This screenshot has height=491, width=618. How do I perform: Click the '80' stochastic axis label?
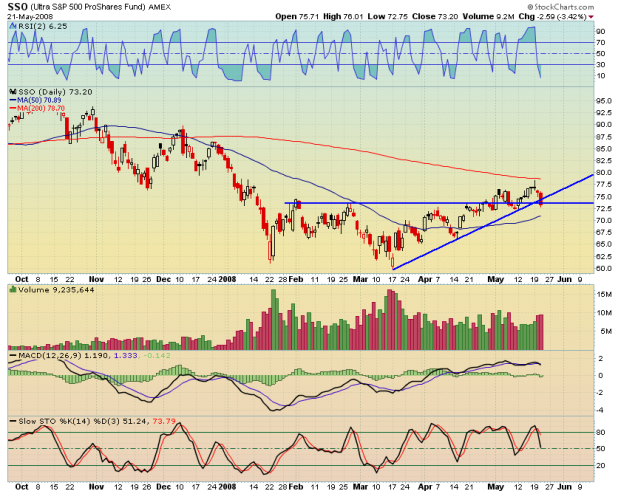pyautogui.click(x=601, y=432)
